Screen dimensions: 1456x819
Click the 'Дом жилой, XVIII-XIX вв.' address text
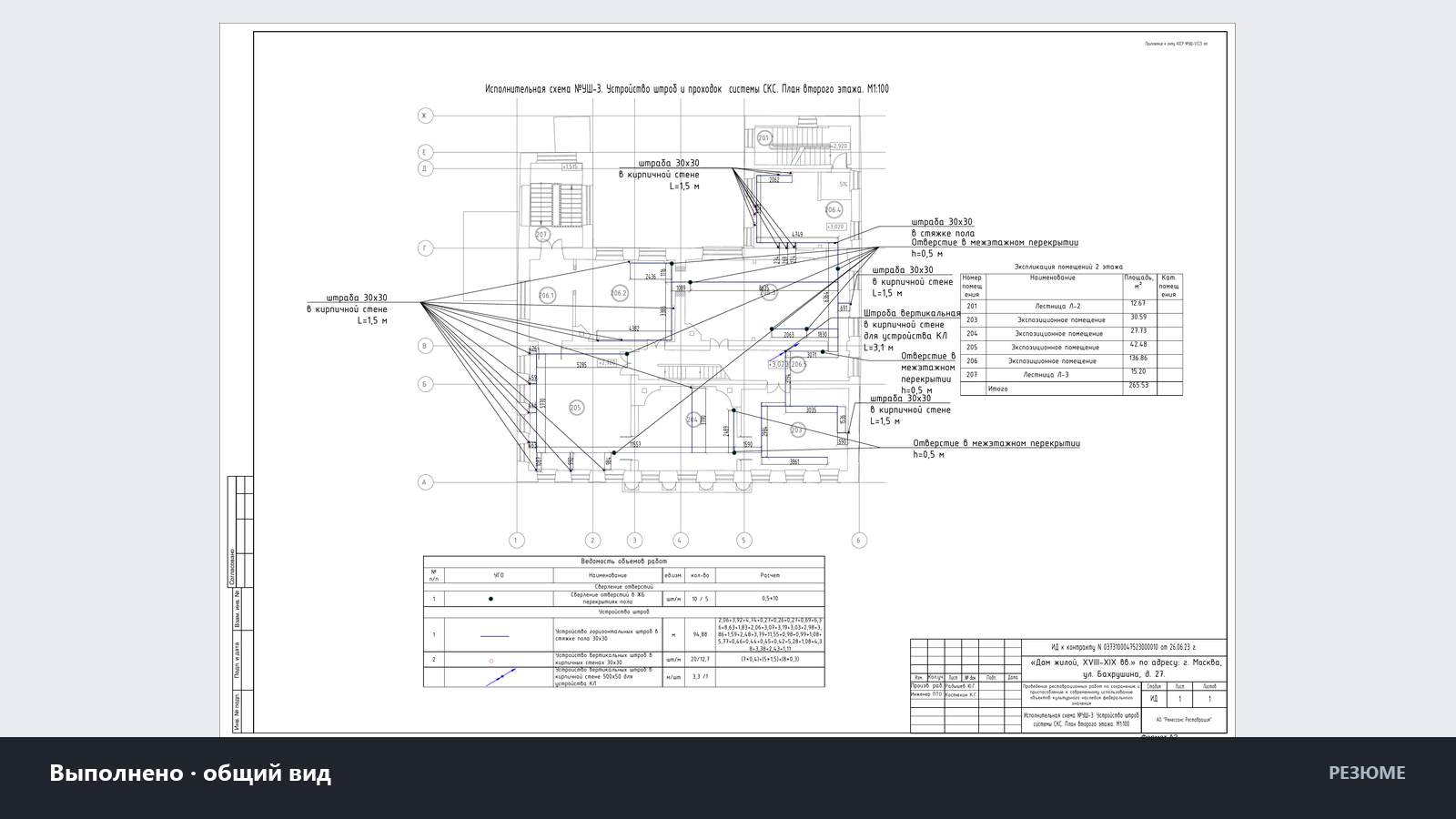click(1126, 668)
